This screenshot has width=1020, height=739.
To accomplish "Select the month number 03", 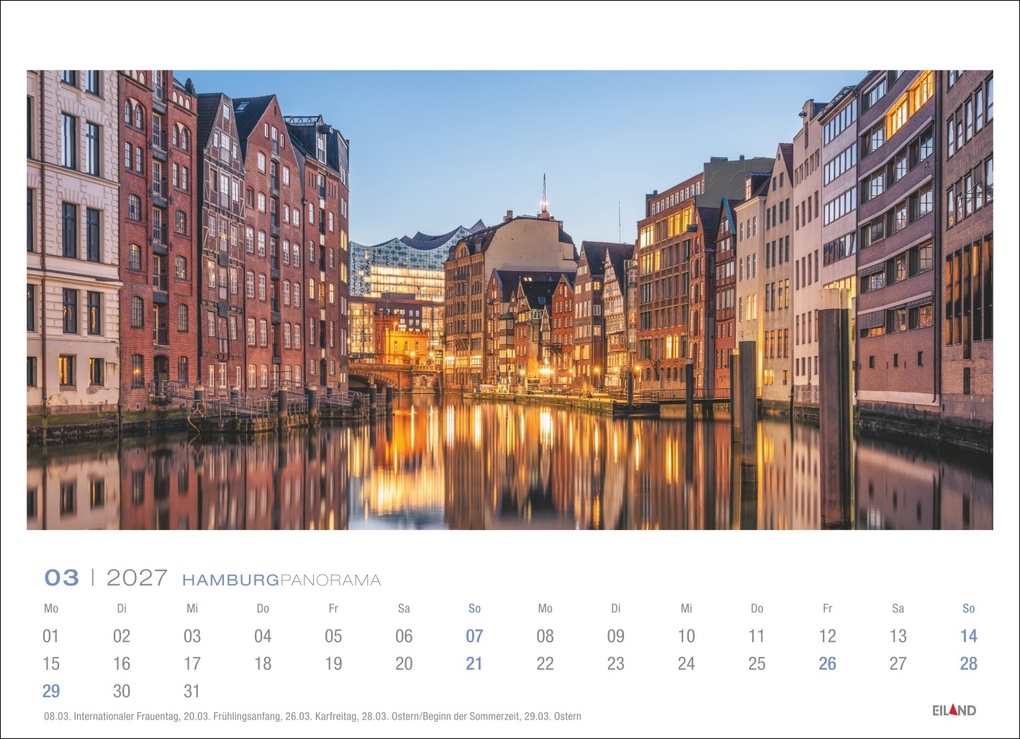I will [61, 577].
